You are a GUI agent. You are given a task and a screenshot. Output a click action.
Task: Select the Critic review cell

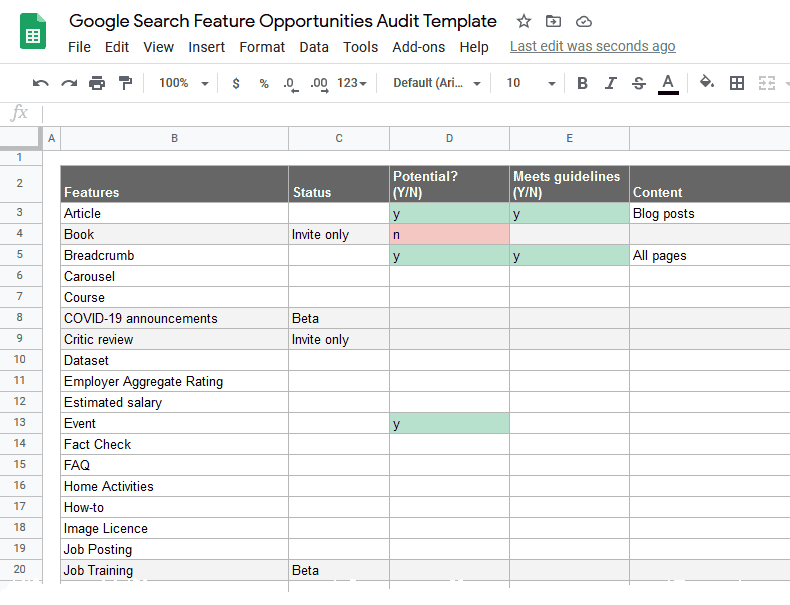[x=174, y=340]
